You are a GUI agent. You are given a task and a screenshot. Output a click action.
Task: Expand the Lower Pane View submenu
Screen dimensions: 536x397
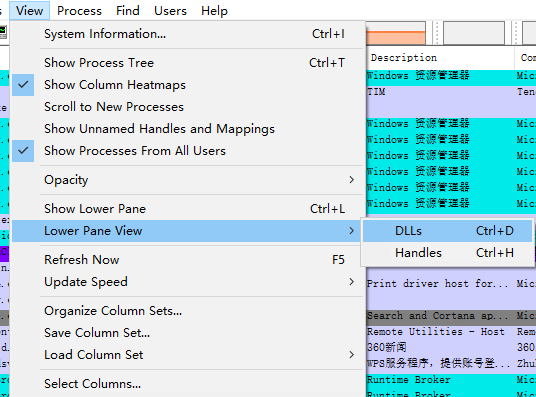click(x=187, y=231)
